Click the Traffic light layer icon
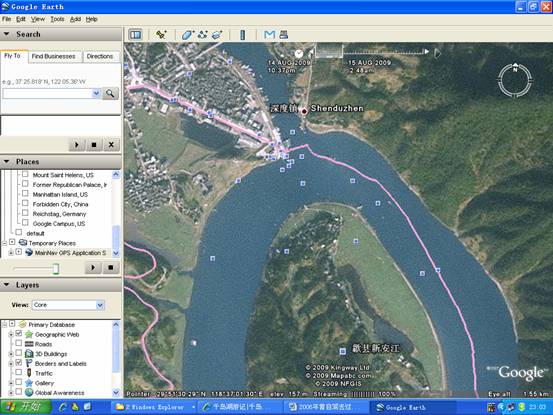Image resolution: width=553 pixels, height=415 pixels. click(29, 373)
